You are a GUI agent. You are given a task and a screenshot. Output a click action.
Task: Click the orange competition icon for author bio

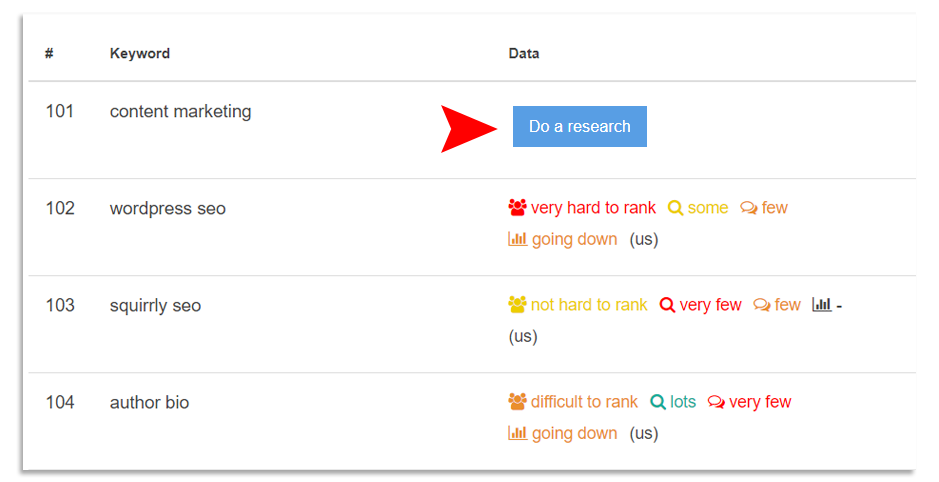coord(517,401)
